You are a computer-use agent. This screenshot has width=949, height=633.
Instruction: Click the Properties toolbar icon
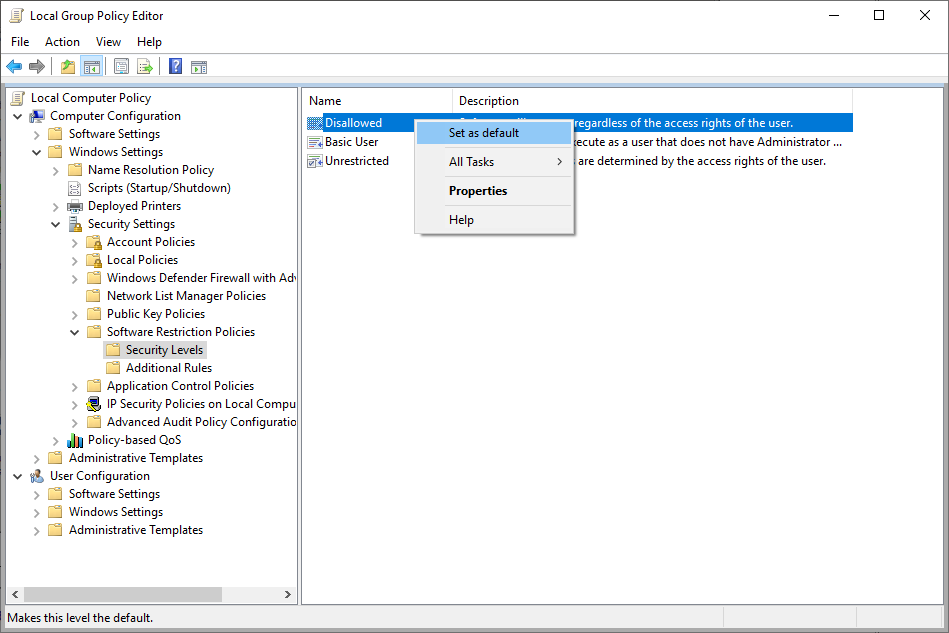click(121, 67)
